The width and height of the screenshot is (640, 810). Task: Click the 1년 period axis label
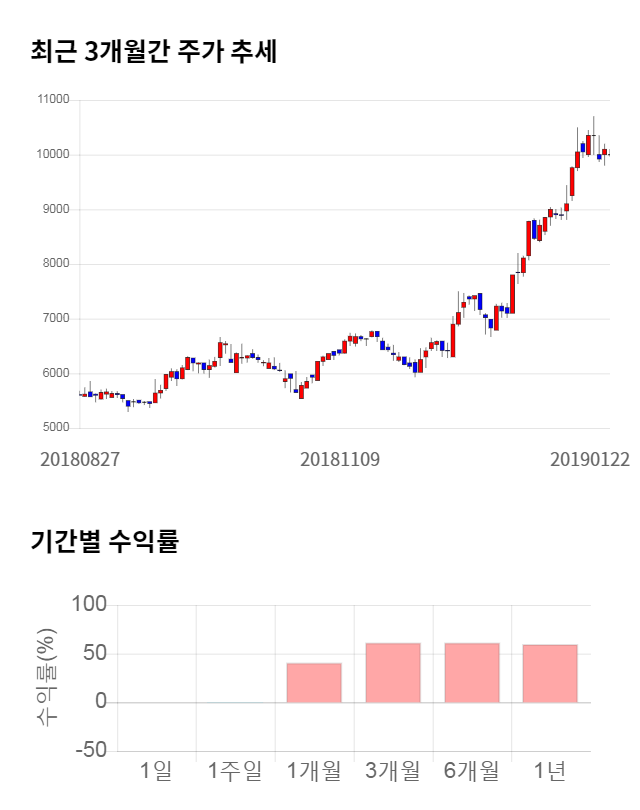tap(550, 771)
